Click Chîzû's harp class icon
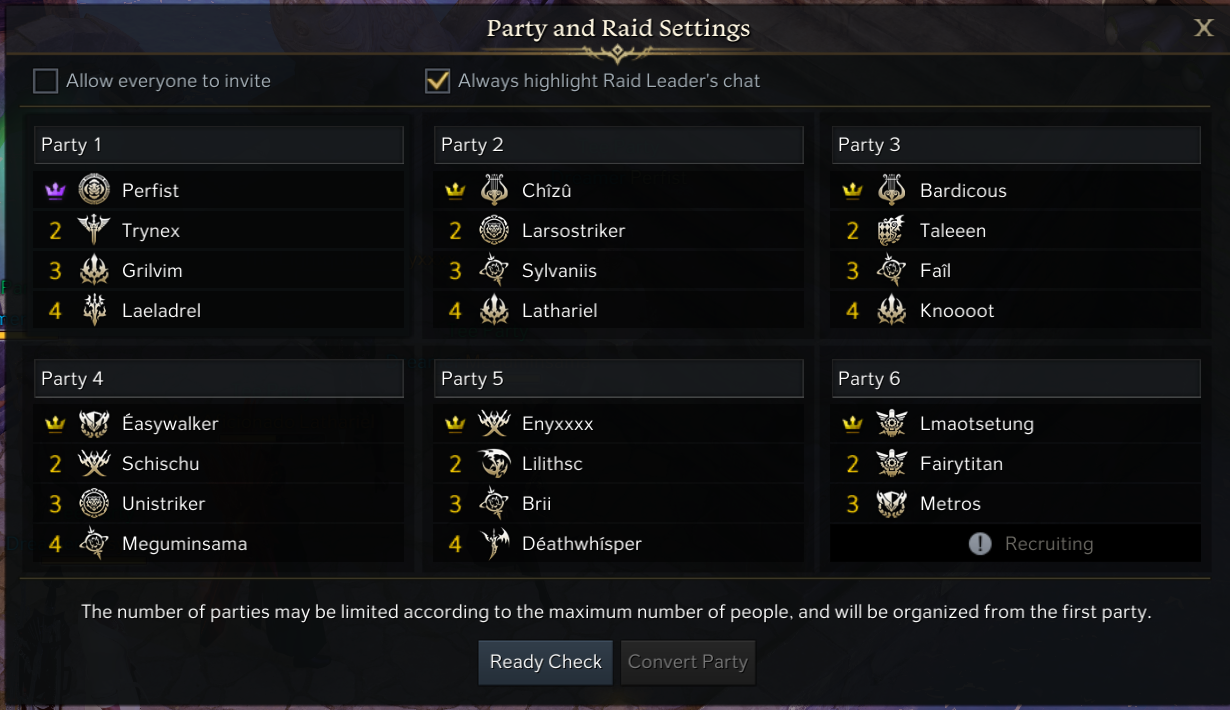 pyautogui.click(x=494, y=190)
